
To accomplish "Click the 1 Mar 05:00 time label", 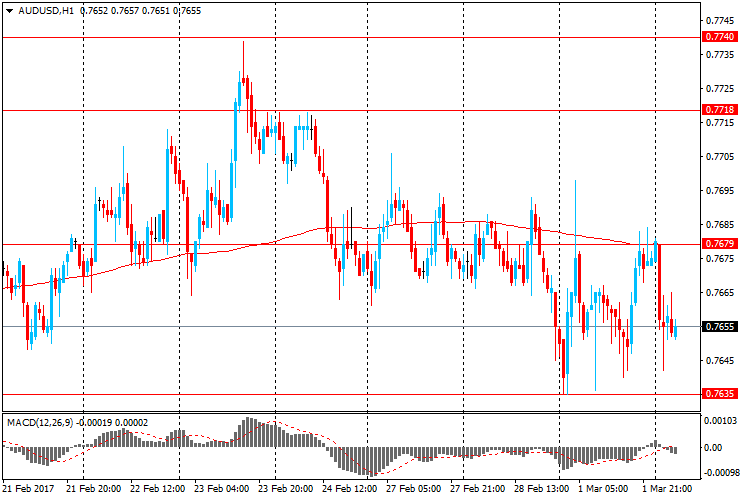I will [x=603, y=488].
